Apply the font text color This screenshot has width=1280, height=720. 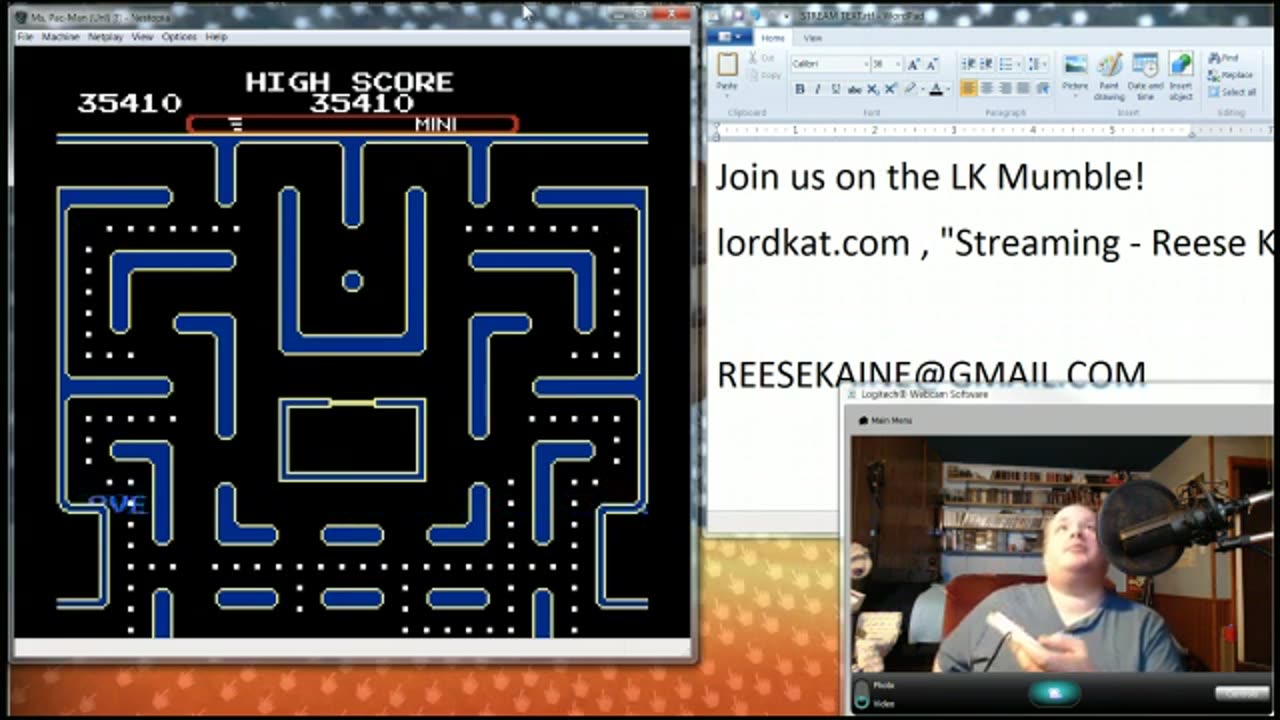pos(935,89)
